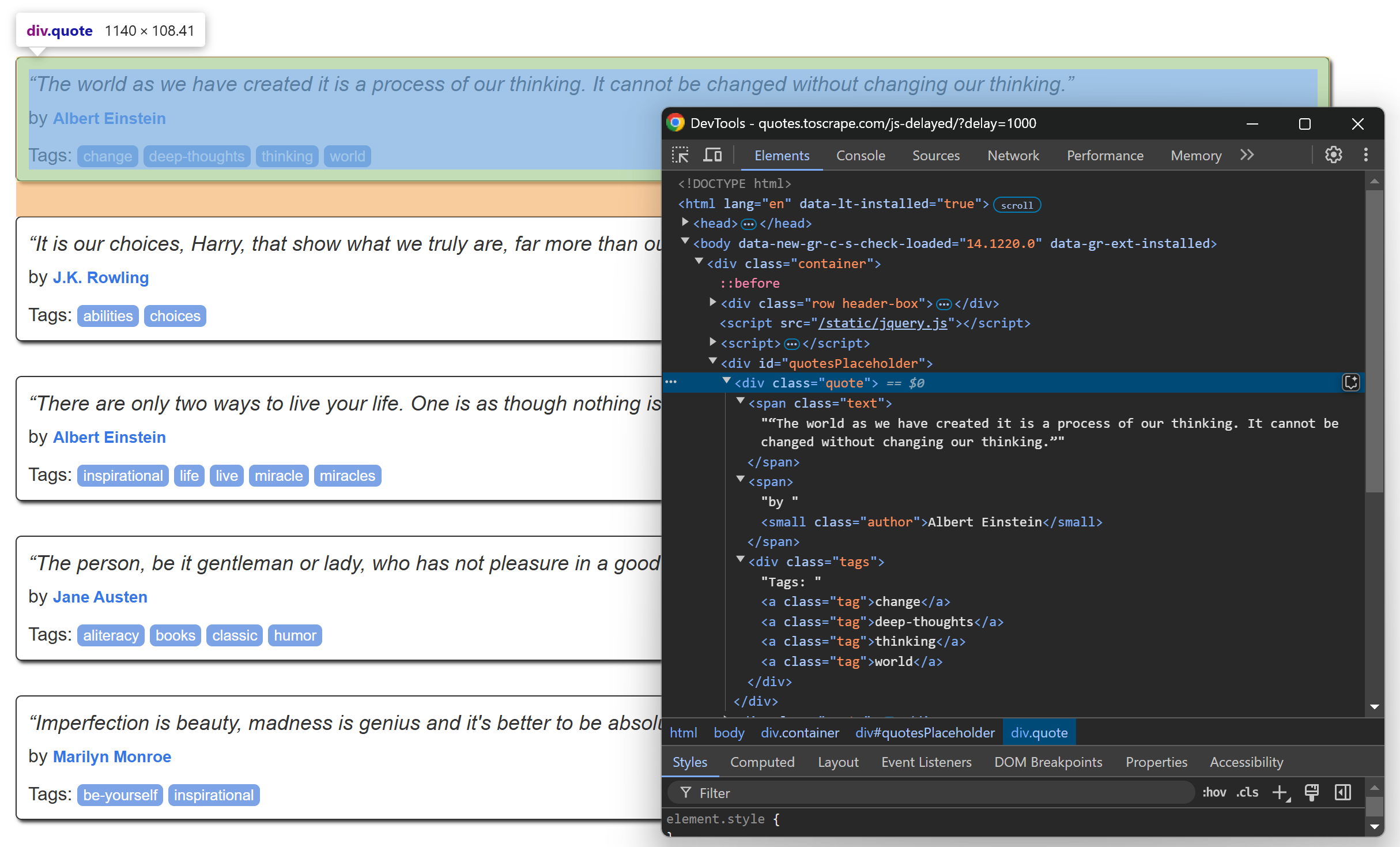The width and height of the screenshot is (1400, 847).
Task: Open DevTools settings gear
Action: (x=1333, y=155)
